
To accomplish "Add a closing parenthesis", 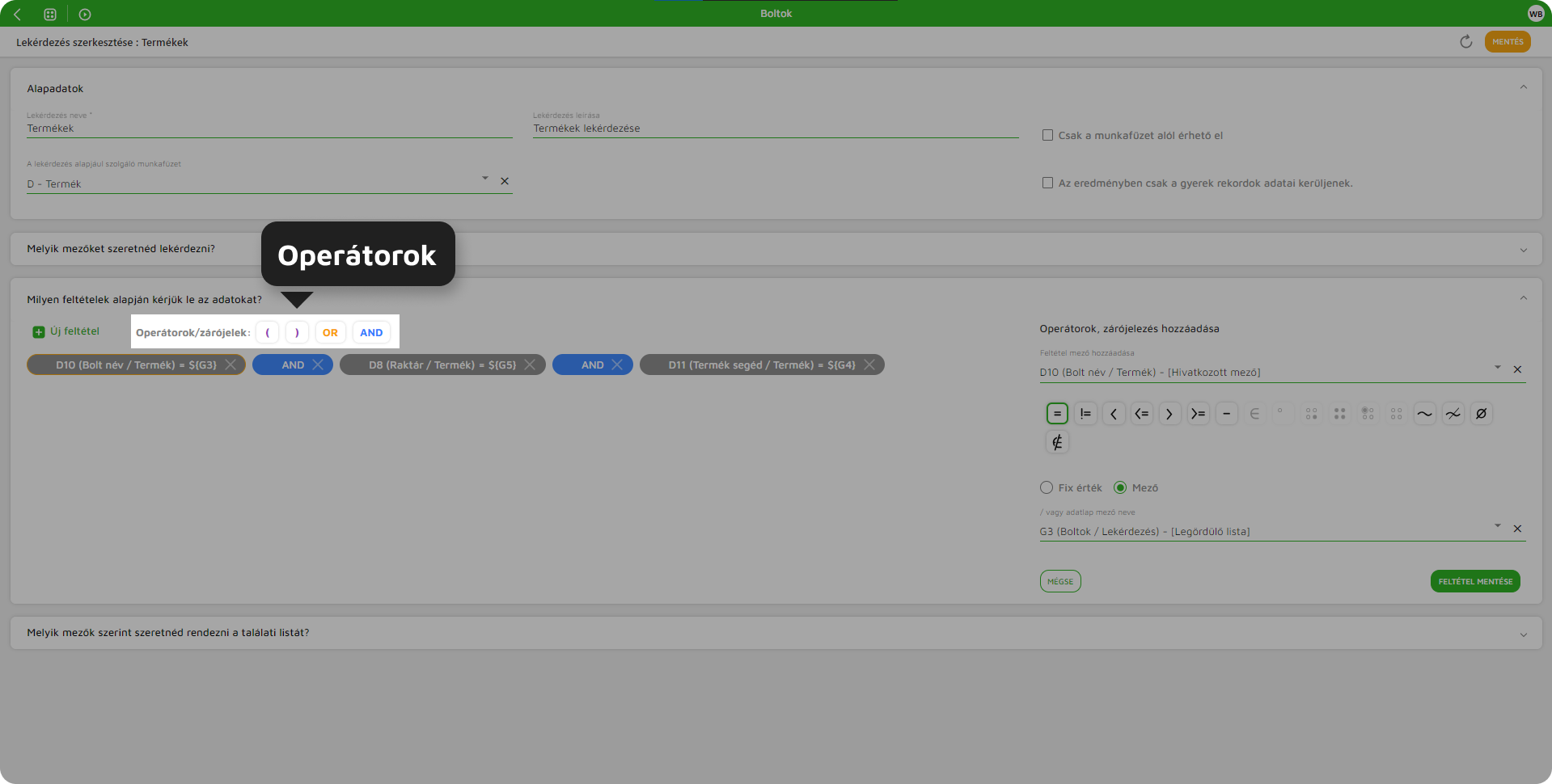I will pos(297,332).
